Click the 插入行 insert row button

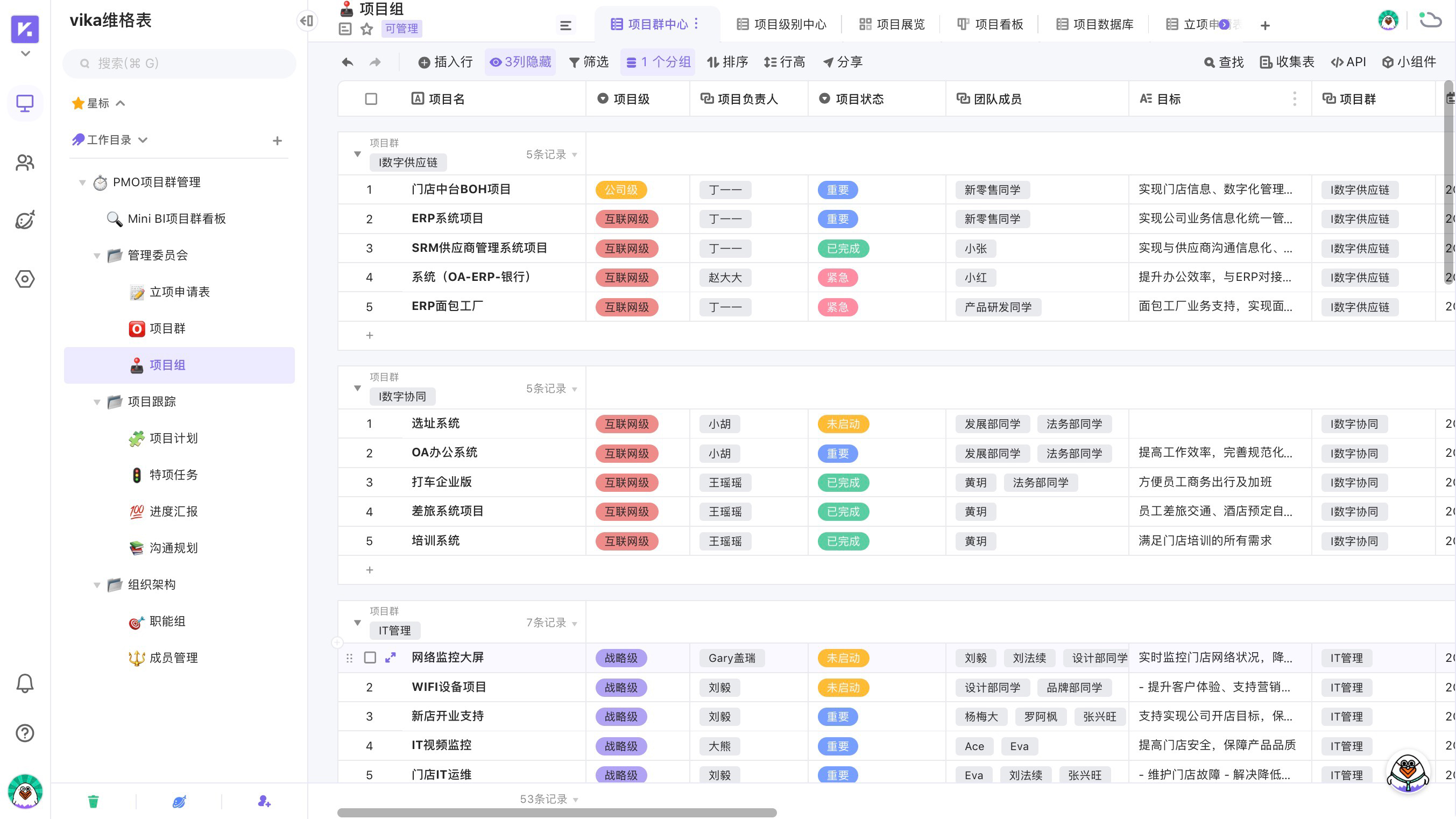pyautogui.click(x=446, y=62)
